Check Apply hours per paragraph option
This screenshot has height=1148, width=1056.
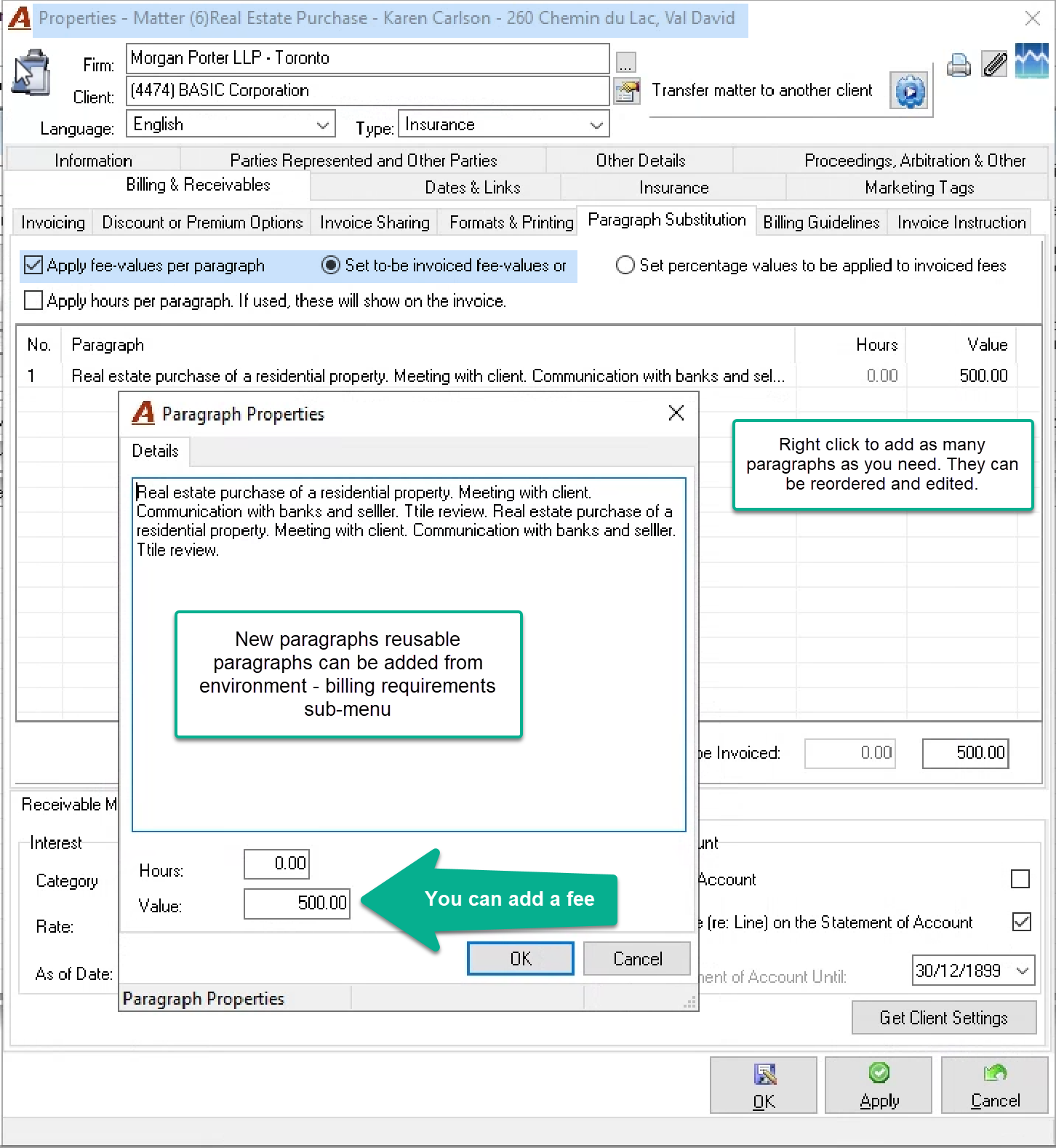(x=33, y=300)
